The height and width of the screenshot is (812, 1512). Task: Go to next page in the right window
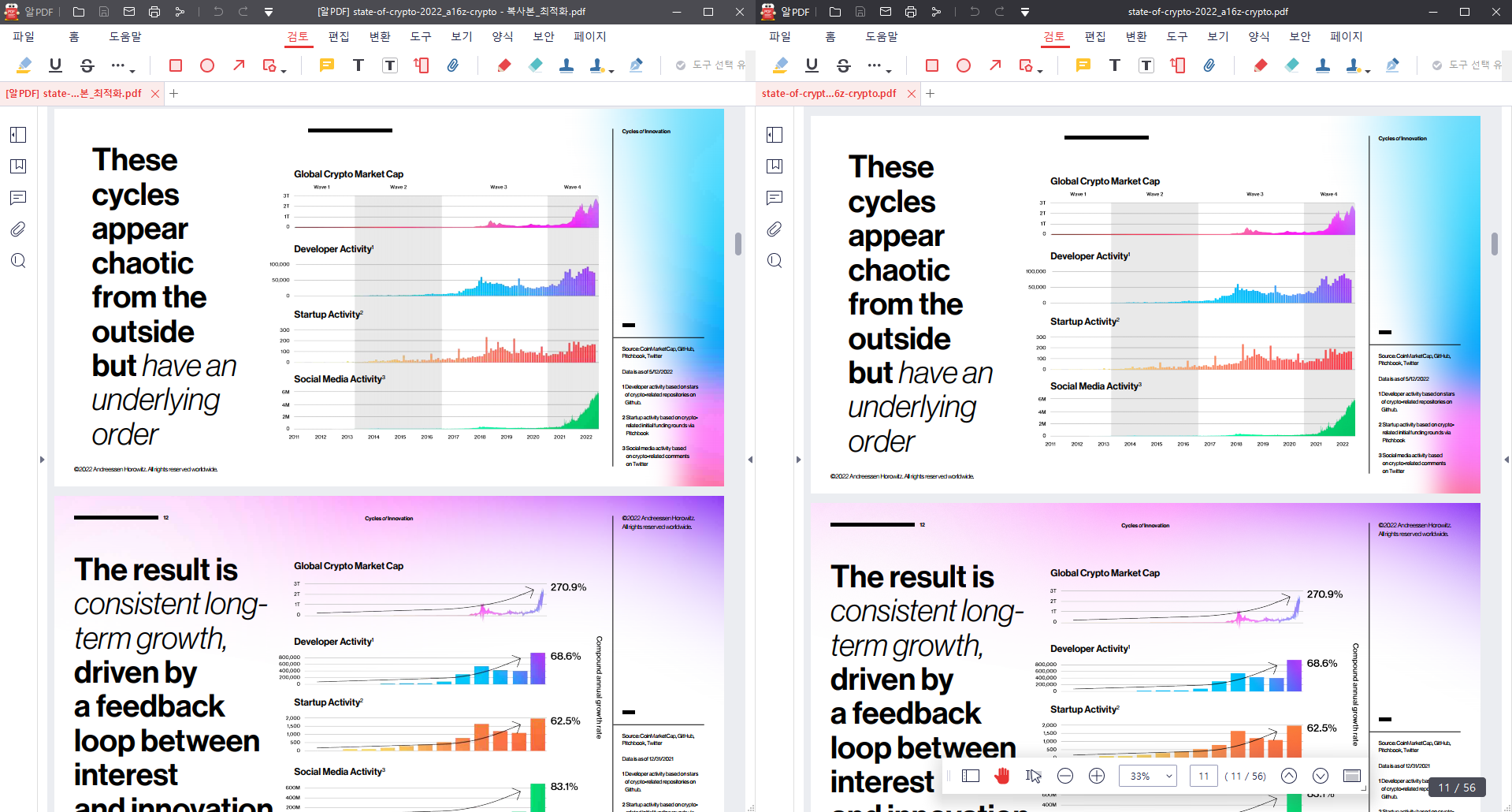(1321, 776)
